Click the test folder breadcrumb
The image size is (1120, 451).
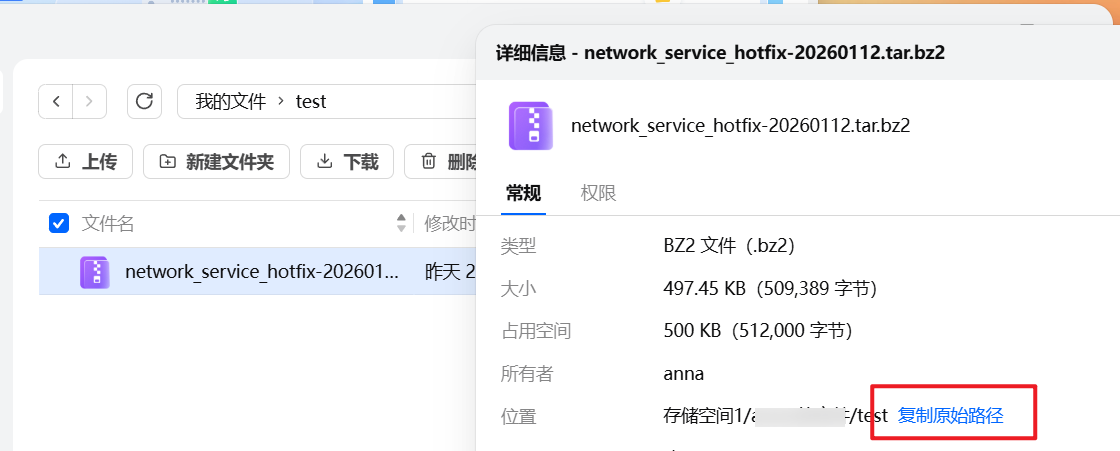click(311, 101)
